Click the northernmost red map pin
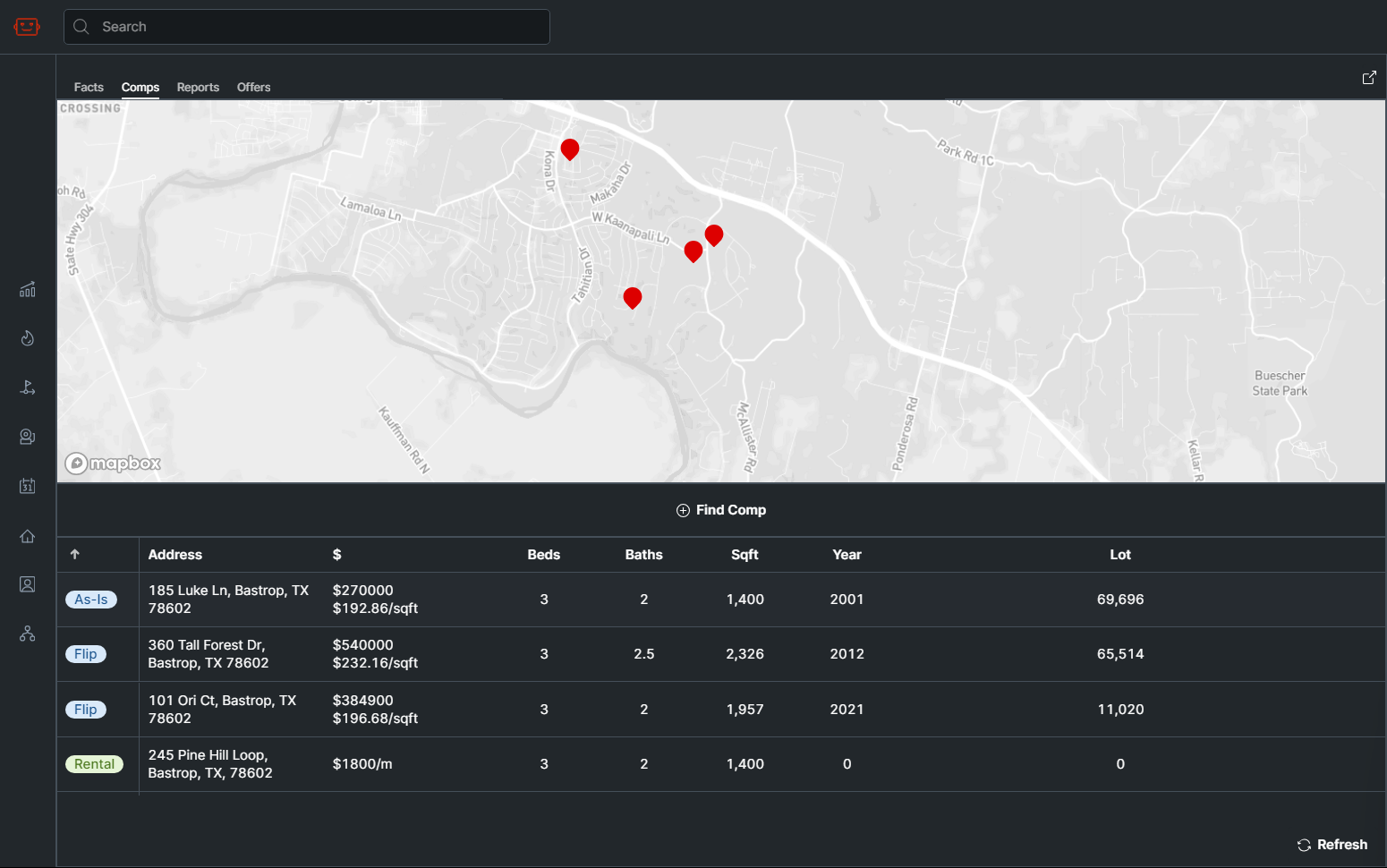Viewport: 1387px width, 868px height. pos(570,149)
